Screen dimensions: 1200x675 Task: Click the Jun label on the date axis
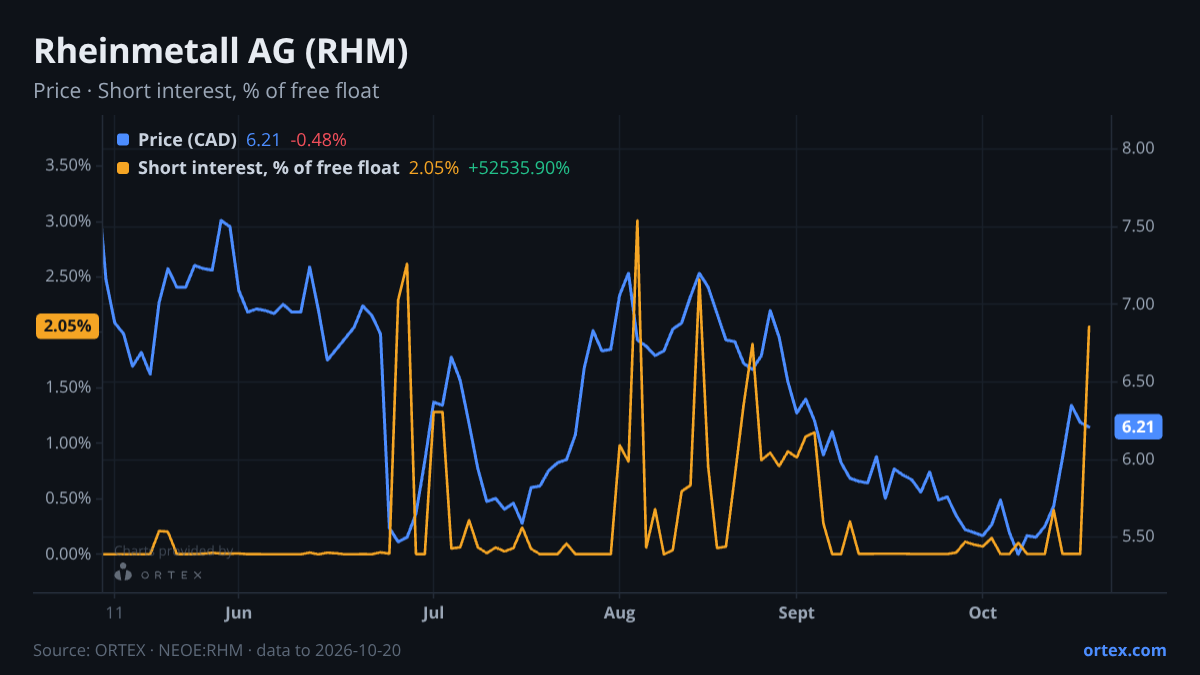click(238, 613)
